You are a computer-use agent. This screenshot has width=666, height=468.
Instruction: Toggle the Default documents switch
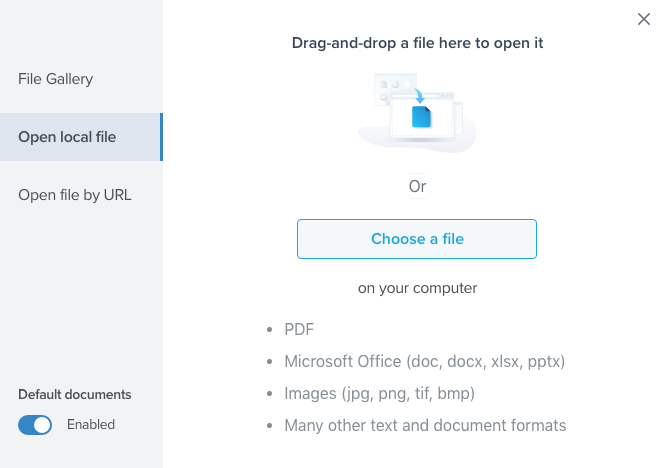(35, 425)
